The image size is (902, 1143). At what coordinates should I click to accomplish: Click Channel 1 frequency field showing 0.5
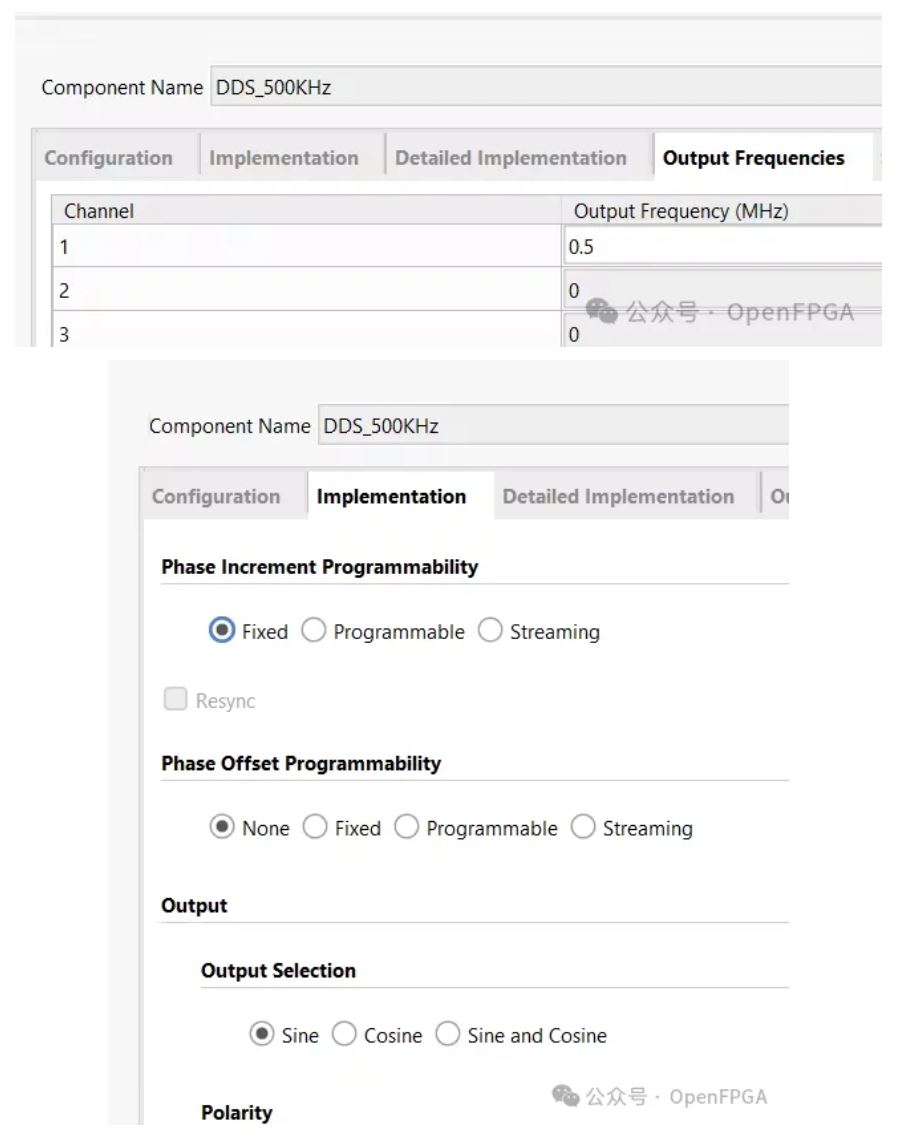720,247
